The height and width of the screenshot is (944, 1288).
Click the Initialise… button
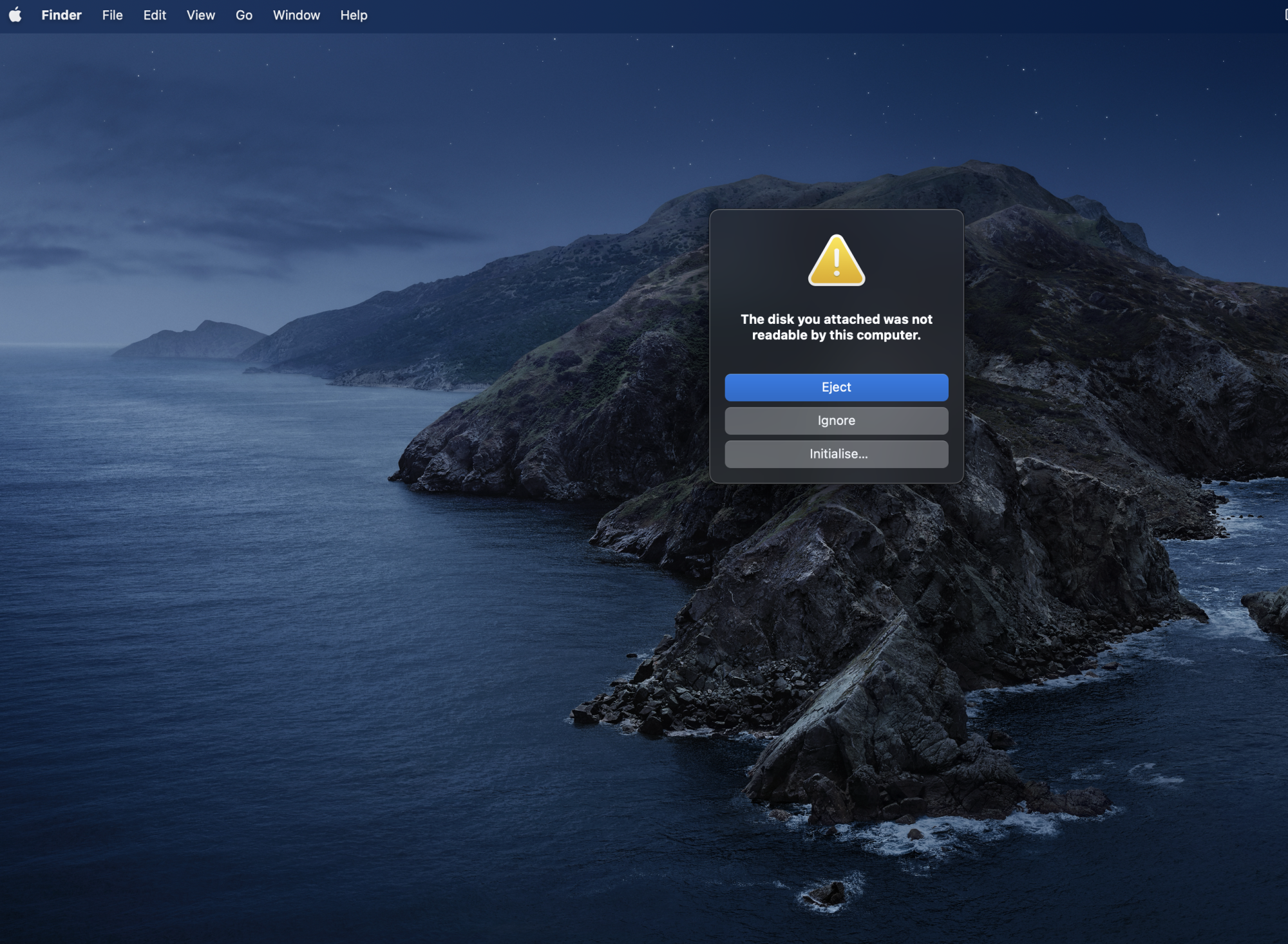point(836,454)
